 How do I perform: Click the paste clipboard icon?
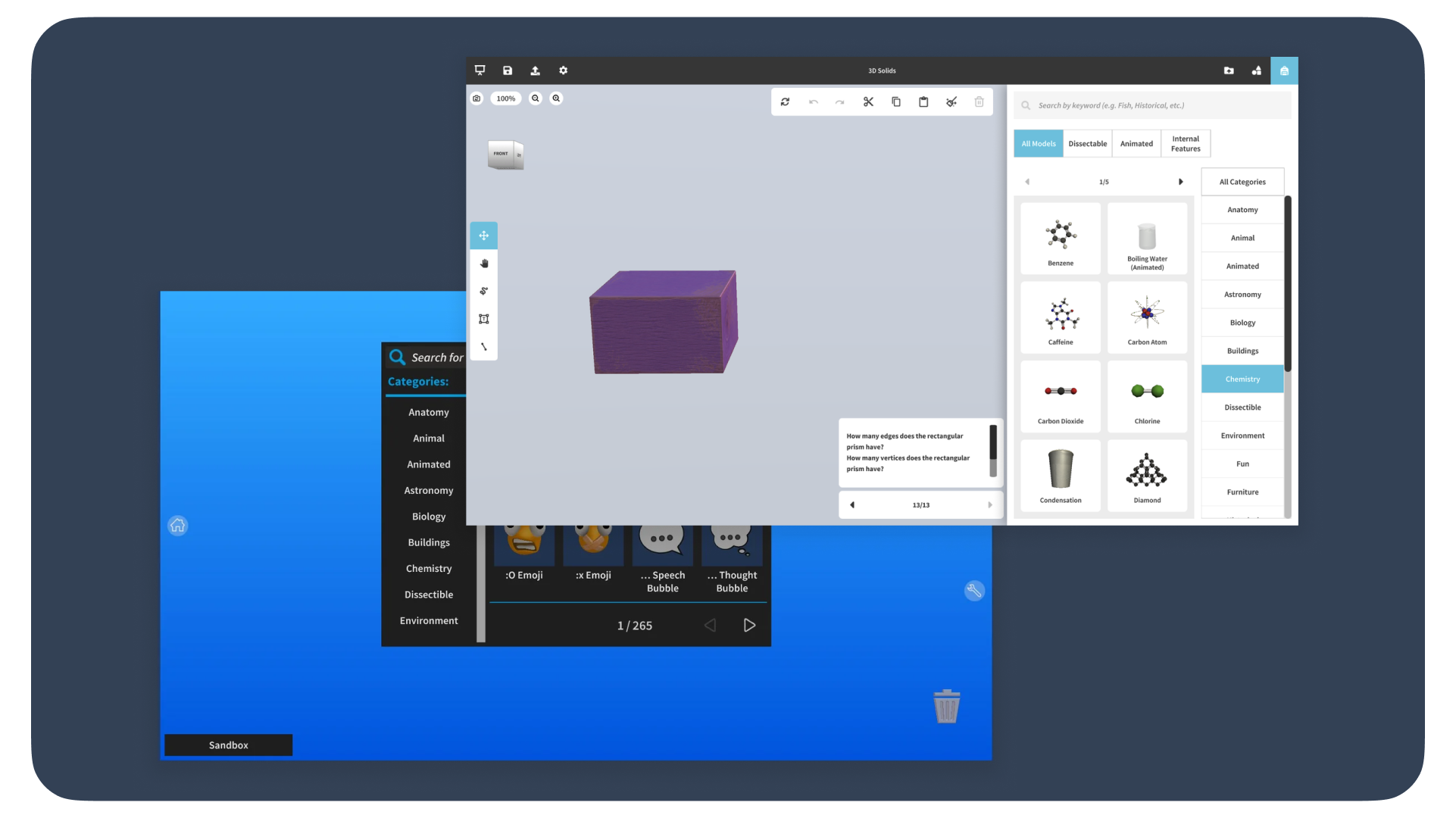click(923, 101)
